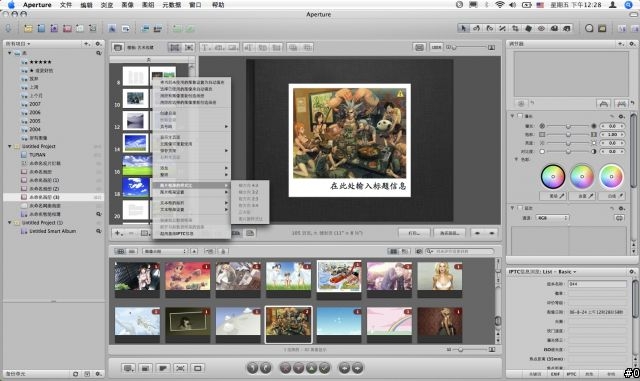640x381 pixels.
Task: Click the Print button below viewer
Action: point(414,233)
